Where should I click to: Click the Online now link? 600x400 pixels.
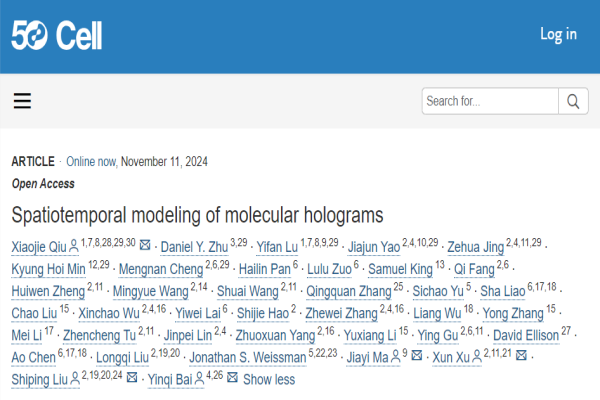pyautogui.click(x=91, y=162)
